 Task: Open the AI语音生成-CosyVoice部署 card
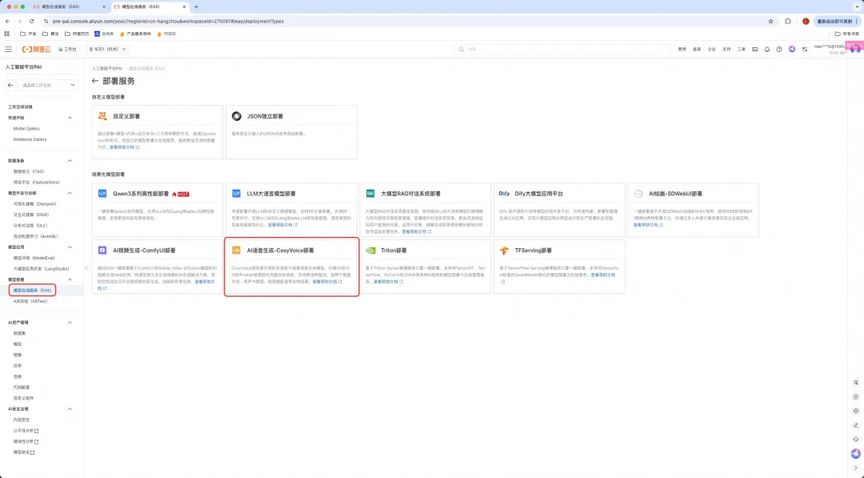click(x=291, y=266)
